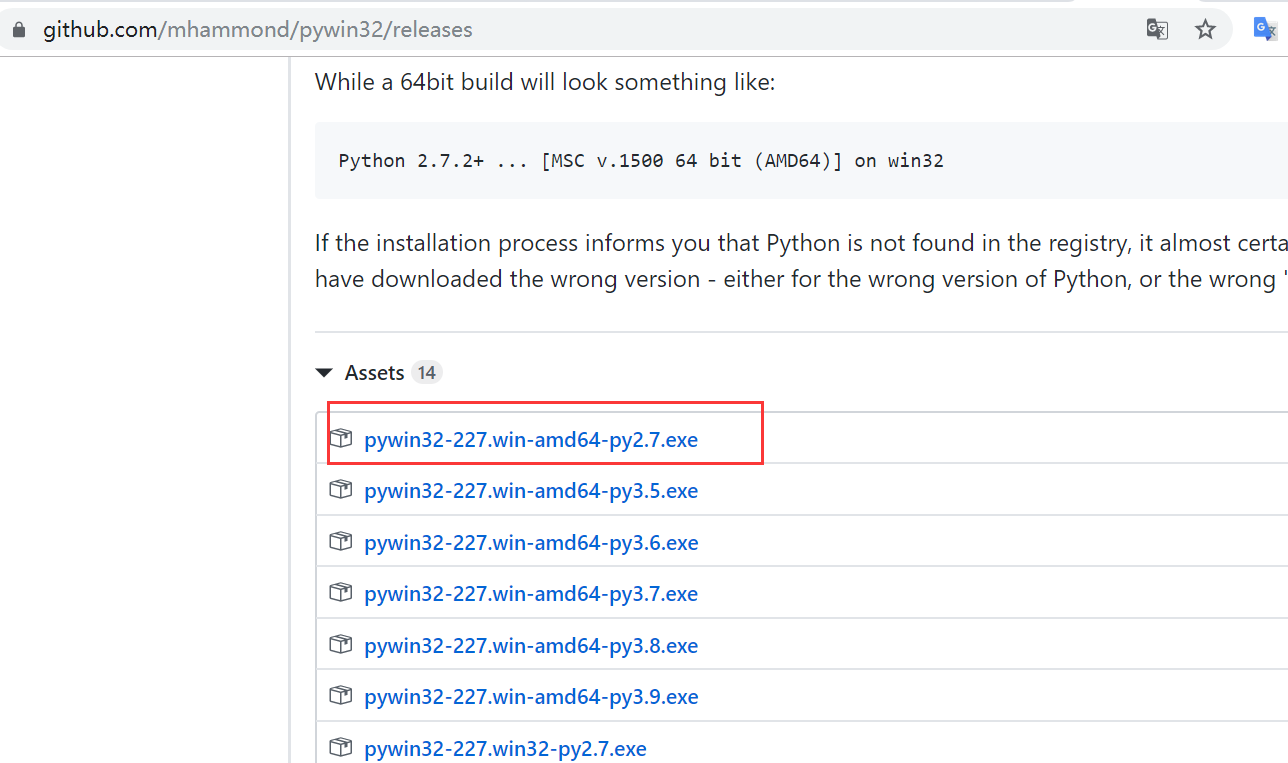
Task: Click package icon beside py3.7 amd64 file
Action: (x=341, y=593)
